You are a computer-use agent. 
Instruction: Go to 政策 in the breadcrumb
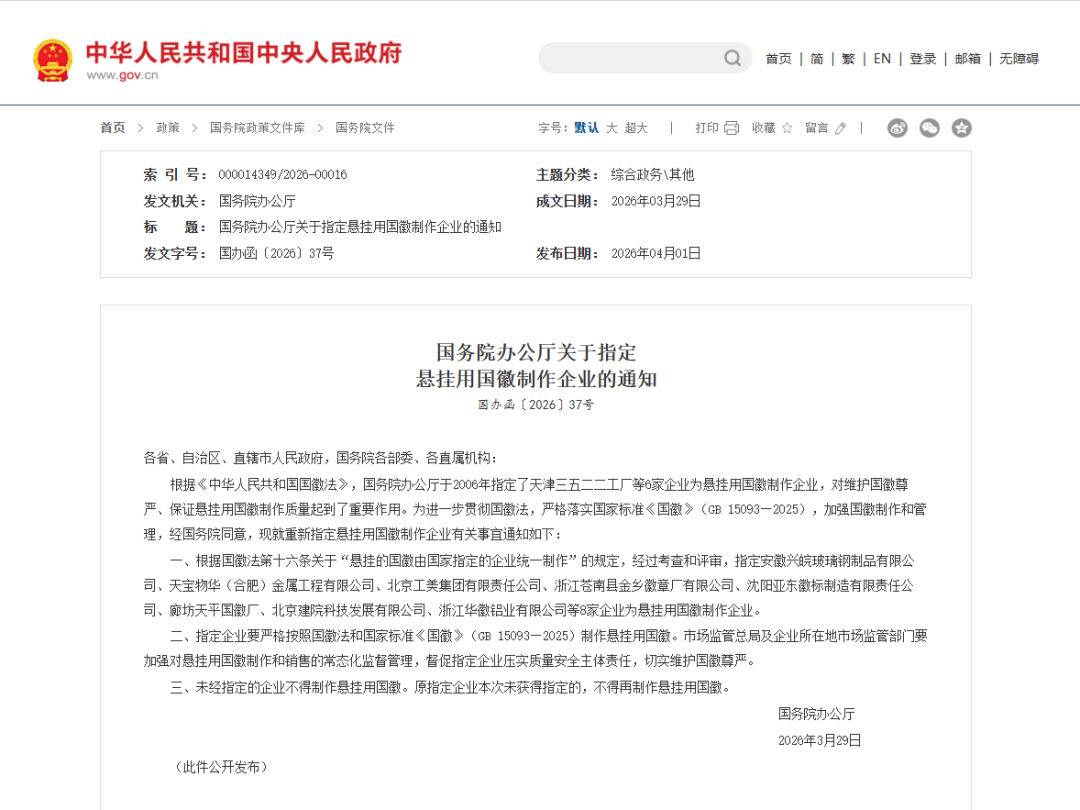[x=168, y=128]
